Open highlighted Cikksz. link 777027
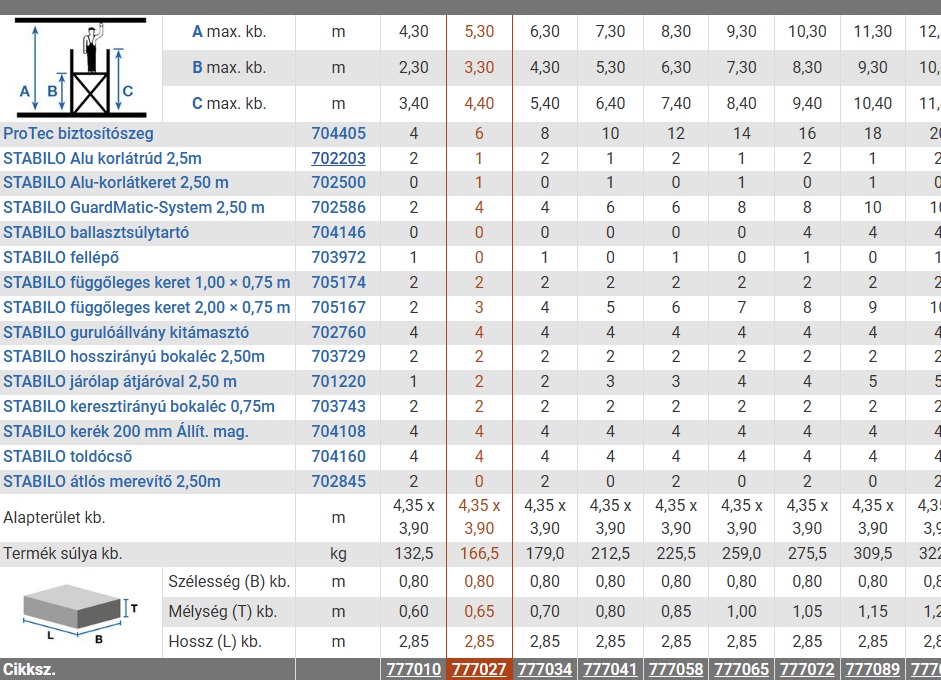This screenshot has width=941, height=680. point(479,669)
